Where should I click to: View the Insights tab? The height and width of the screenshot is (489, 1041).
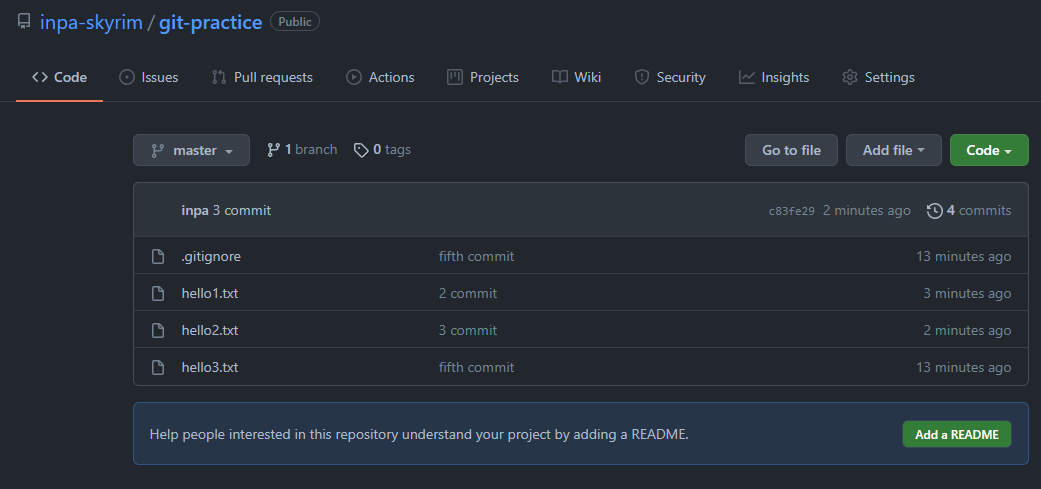tap(774, 77)
